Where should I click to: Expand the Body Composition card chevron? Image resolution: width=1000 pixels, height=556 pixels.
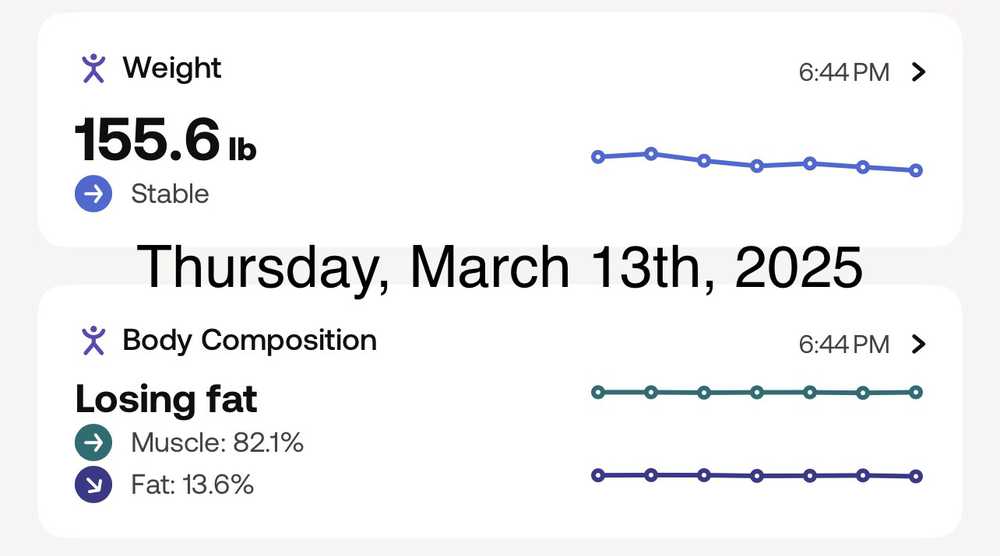pos(920,344)
